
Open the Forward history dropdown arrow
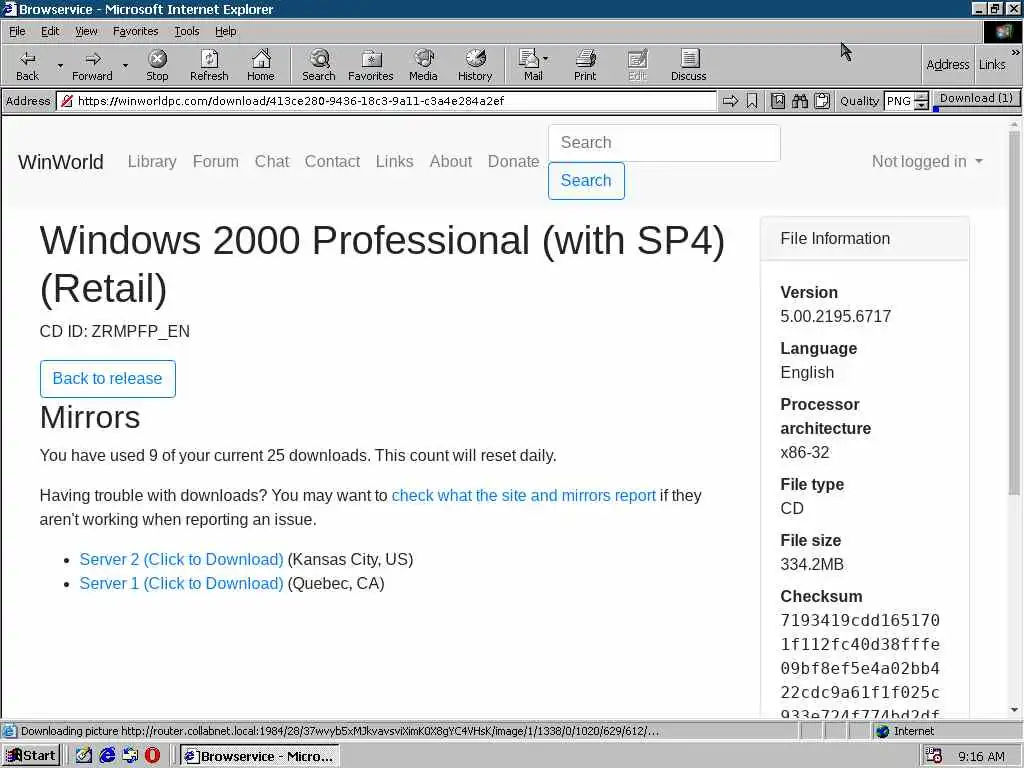pyautogui.click(x=125, y=65)
